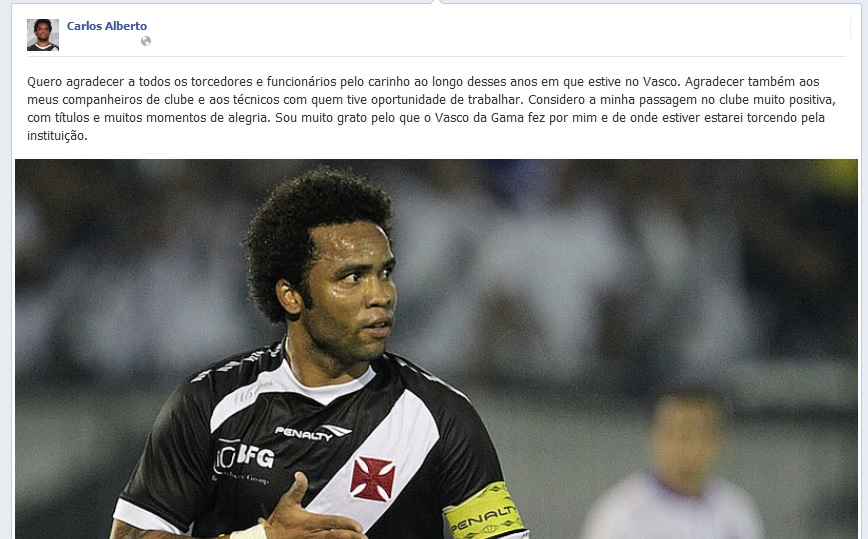
Task: Open Carlos Alberto's profile picture thumbnail
Action: (x=43, y=35)
